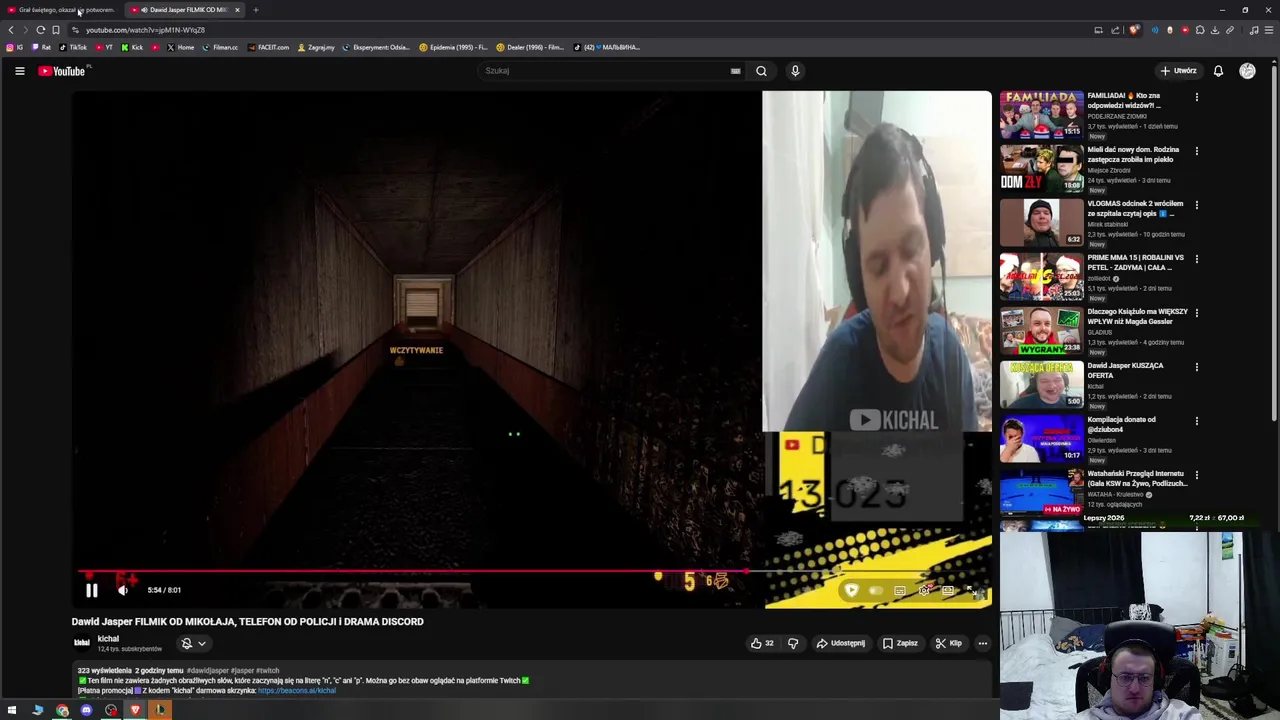Enter fullscreen in the video player
The image size is (1280, 720).
coord(973,591)
